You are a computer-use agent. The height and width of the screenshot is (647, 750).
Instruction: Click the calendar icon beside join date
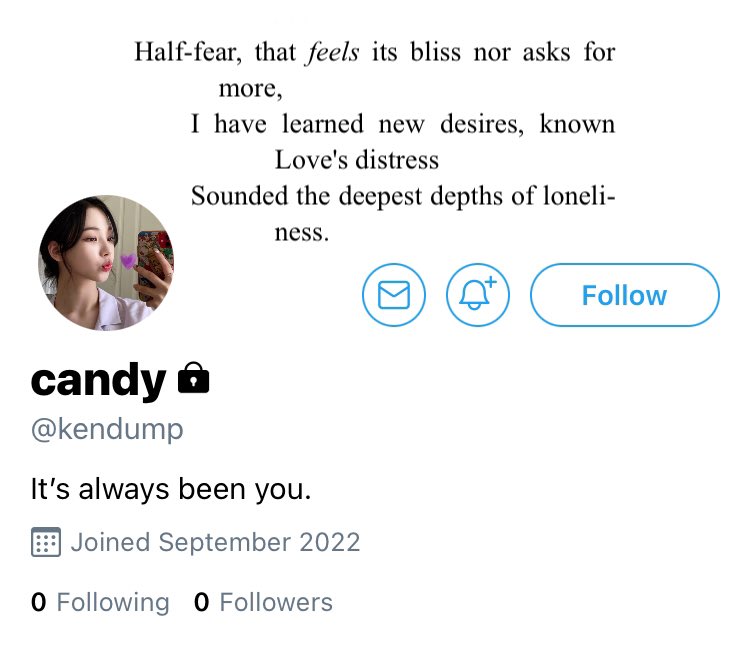tap(46, 542)
